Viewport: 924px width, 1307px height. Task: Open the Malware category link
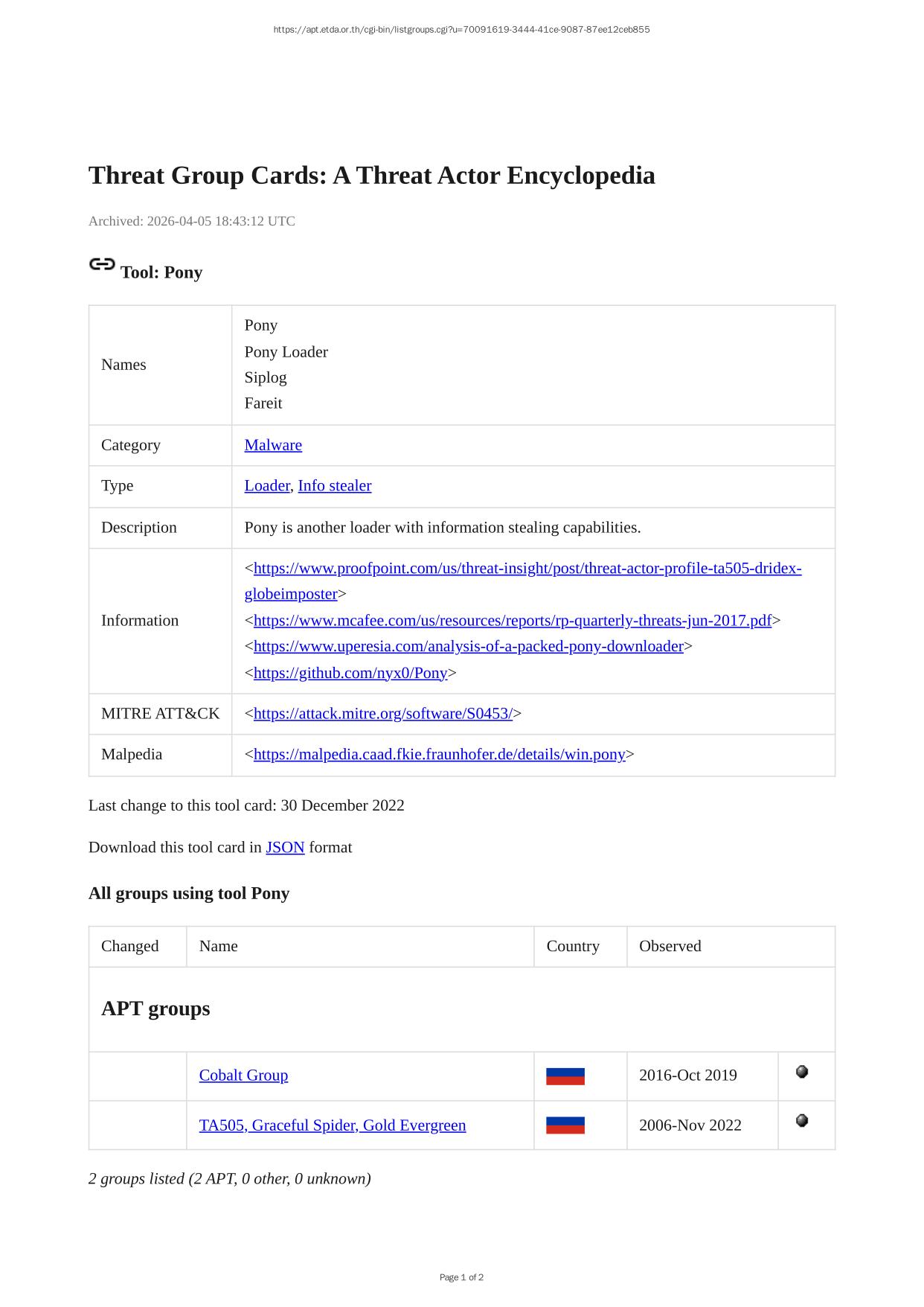(273, 445)
